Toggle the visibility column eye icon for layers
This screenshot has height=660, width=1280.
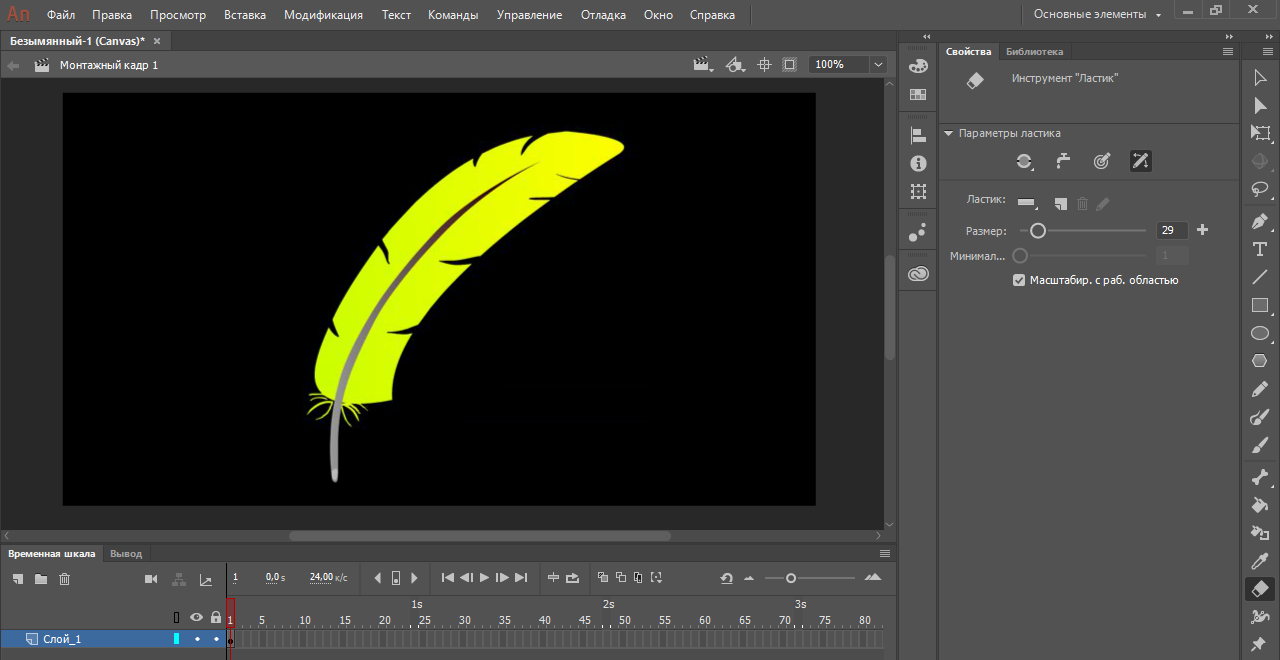[197, 617]
